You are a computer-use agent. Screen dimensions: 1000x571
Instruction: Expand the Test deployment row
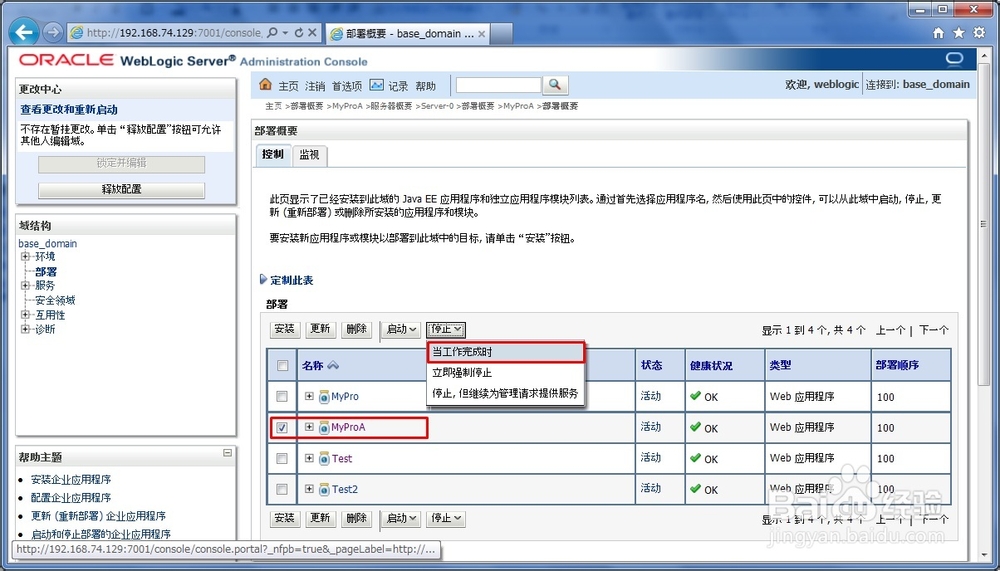click(309, 458)
